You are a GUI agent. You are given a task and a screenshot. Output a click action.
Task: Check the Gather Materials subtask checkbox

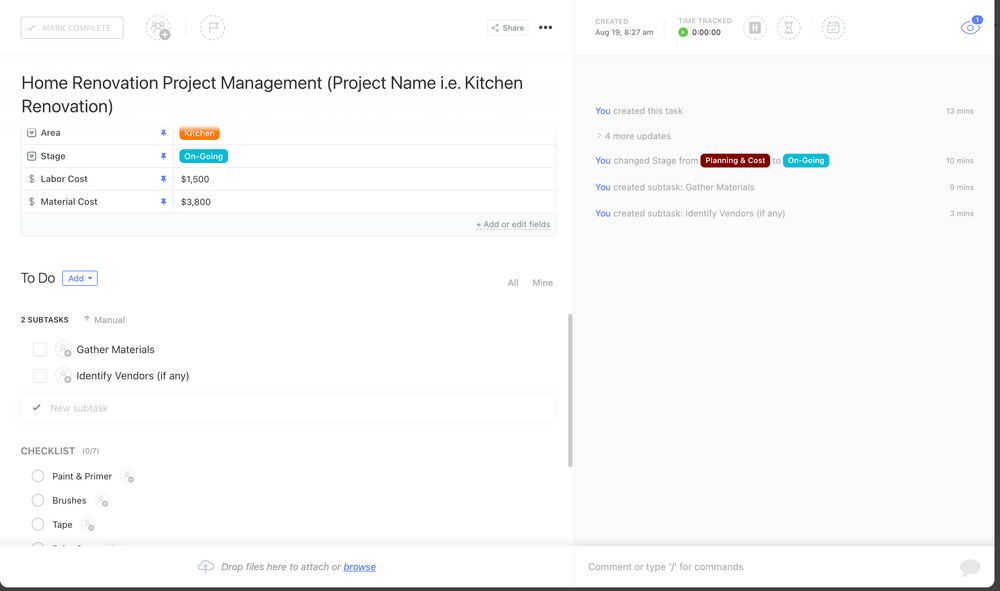(x=38, y=349)
